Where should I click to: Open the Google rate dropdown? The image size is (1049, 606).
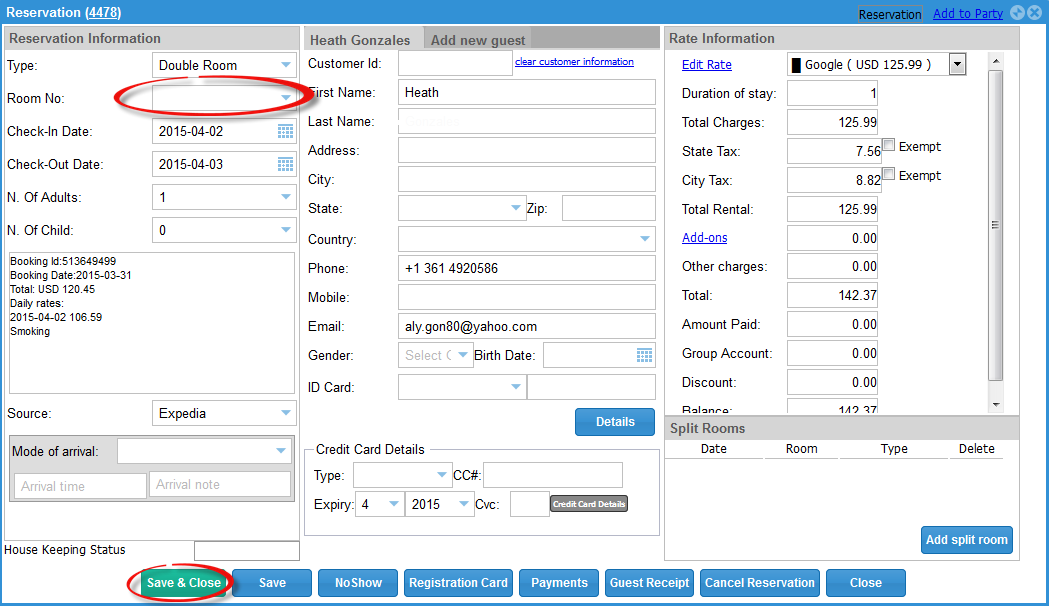[x=957, y=65]
